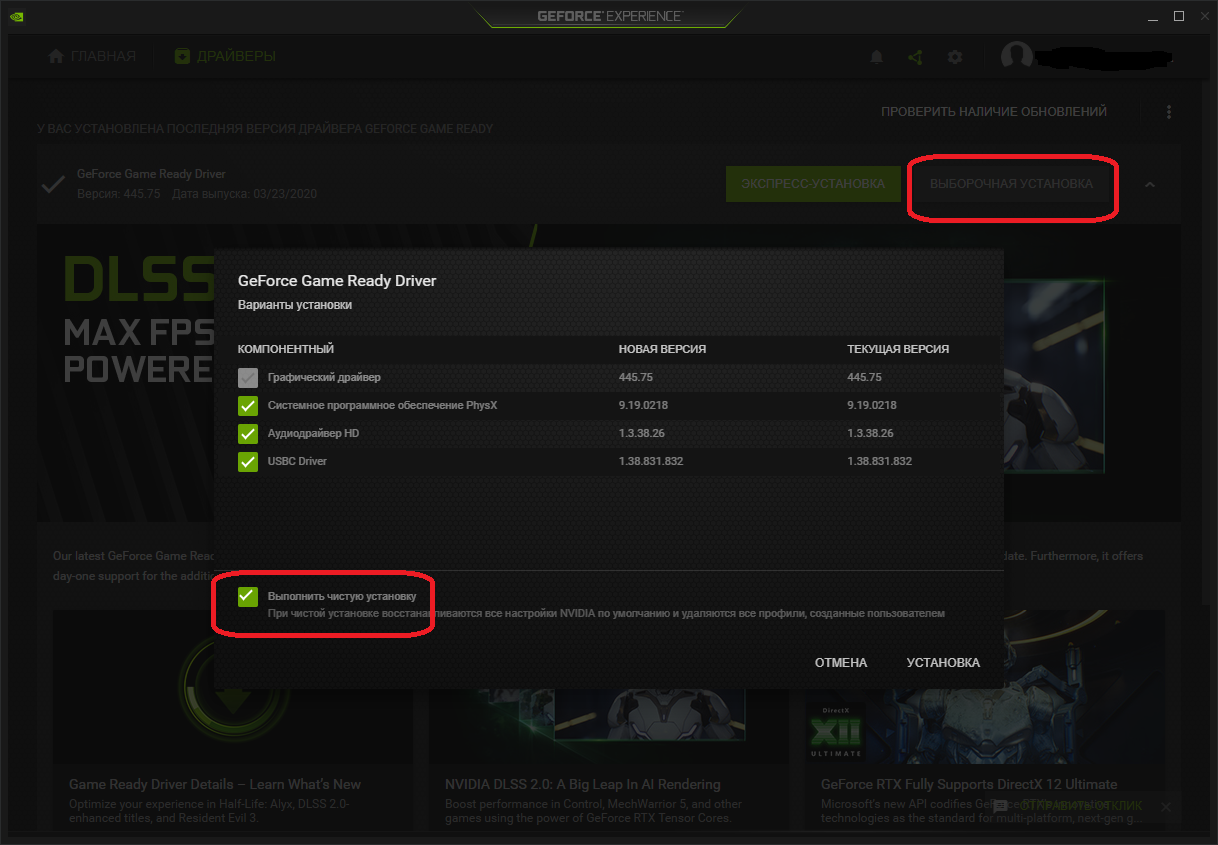Screen dimensions: 1218x845
Task: Click the user profile avatar
Action: [1017, 57]
